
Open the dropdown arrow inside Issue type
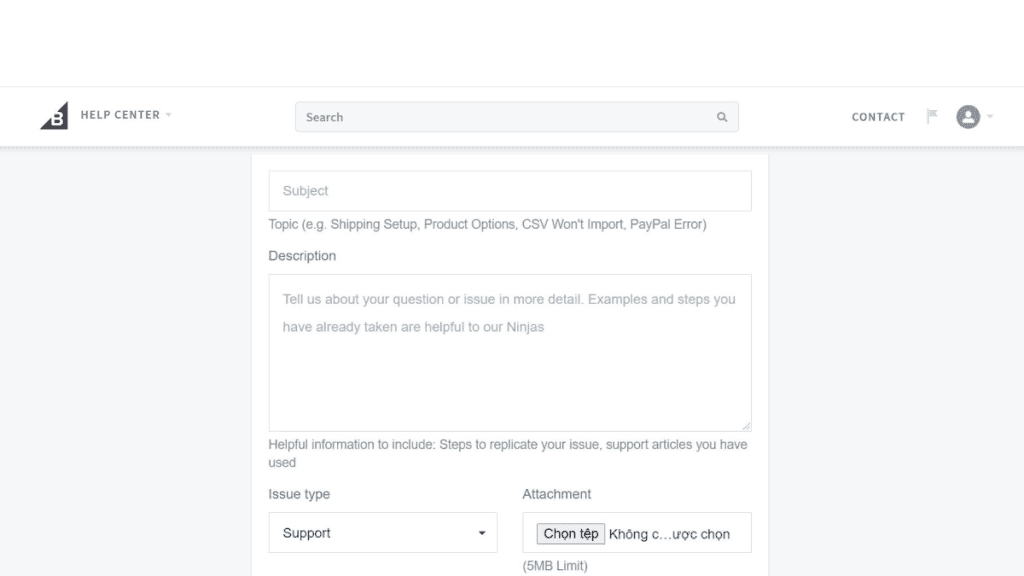pos(483,532)
